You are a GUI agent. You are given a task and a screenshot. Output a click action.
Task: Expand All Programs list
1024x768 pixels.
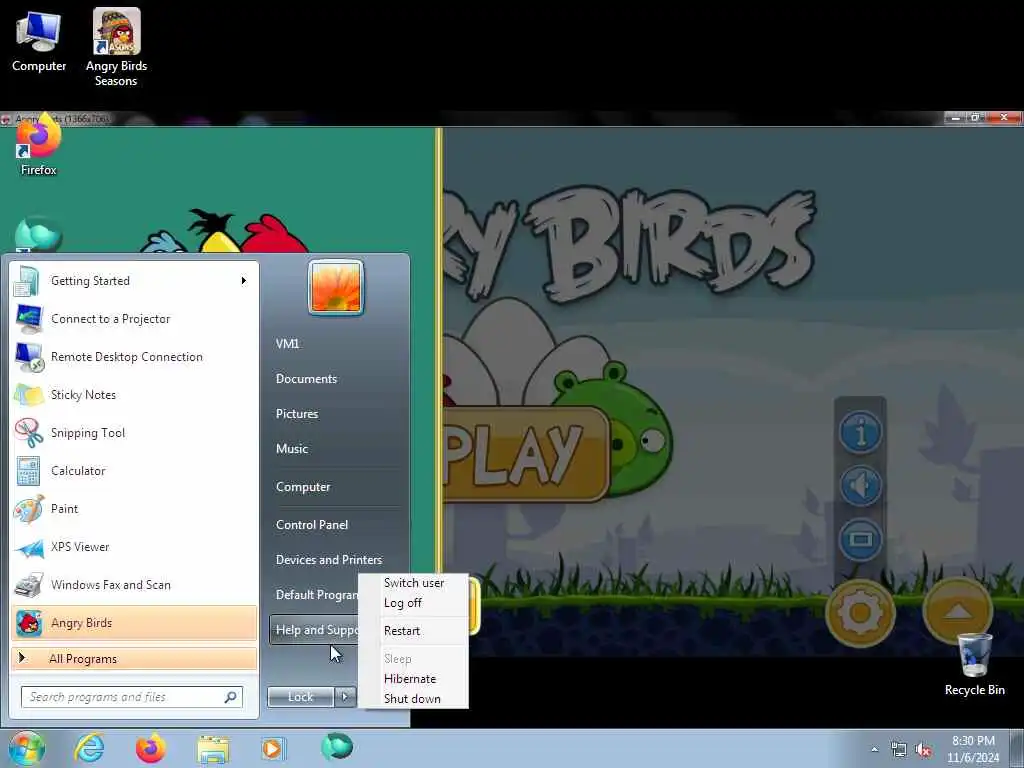(134, 658)
